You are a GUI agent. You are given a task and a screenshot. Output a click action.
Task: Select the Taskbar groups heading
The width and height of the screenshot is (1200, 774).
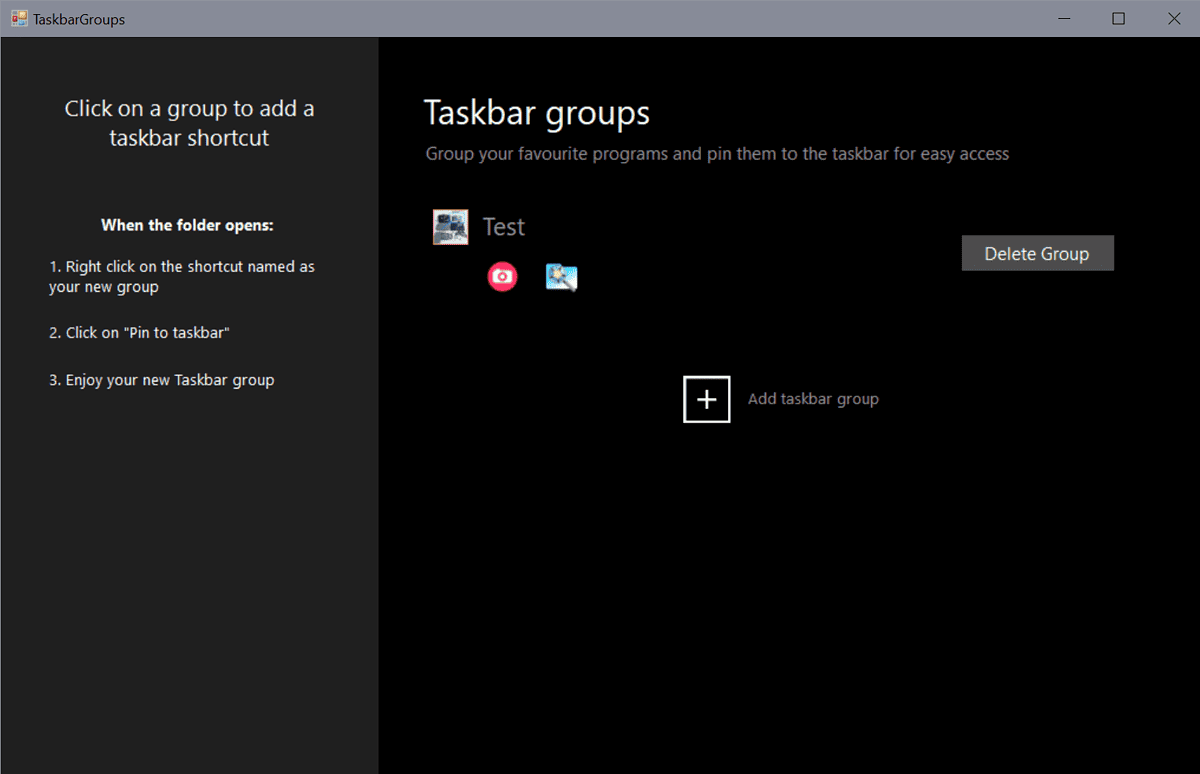point(536,112)
